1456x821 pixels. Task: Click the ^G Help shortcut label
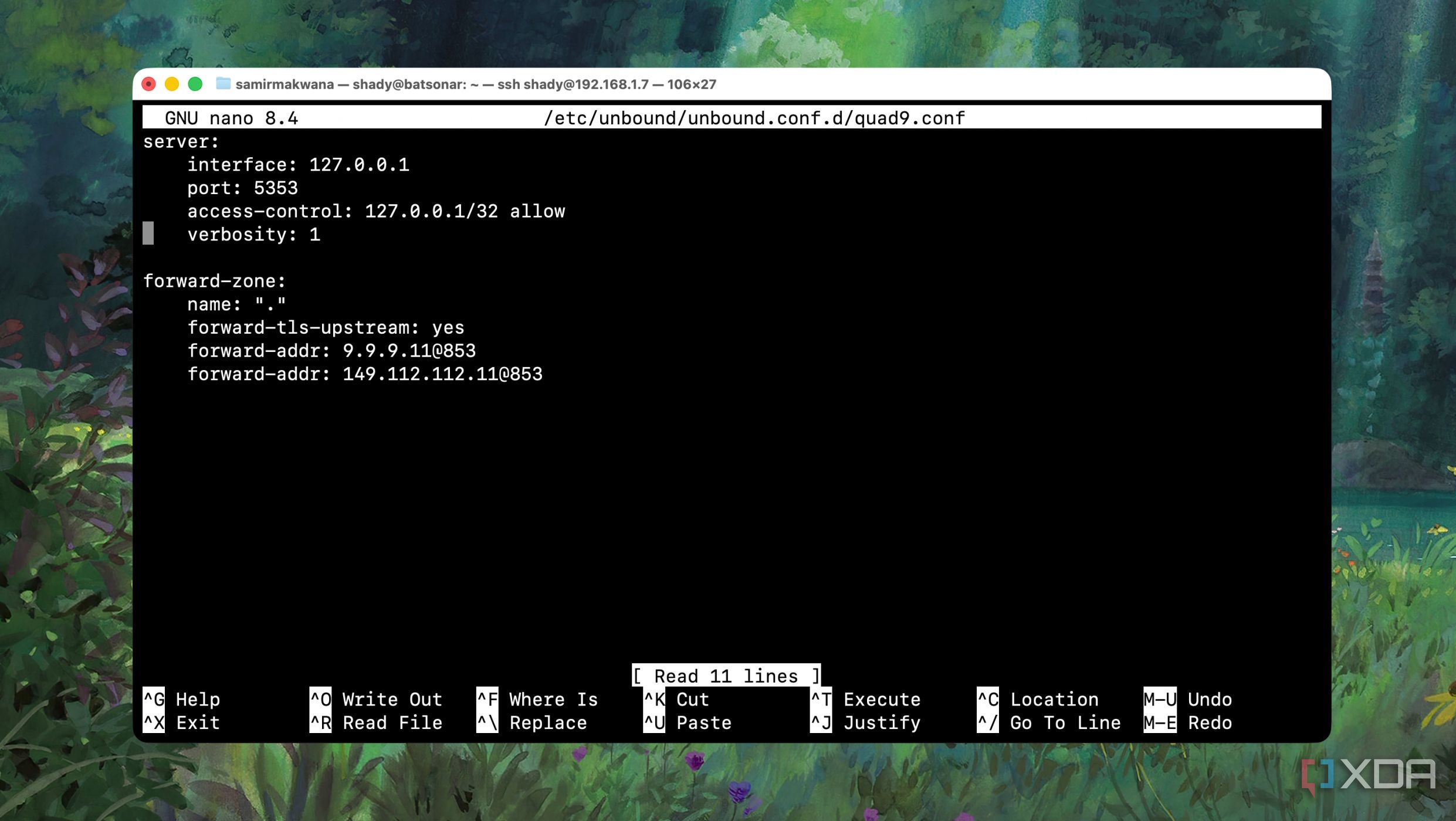coord(182,699)
